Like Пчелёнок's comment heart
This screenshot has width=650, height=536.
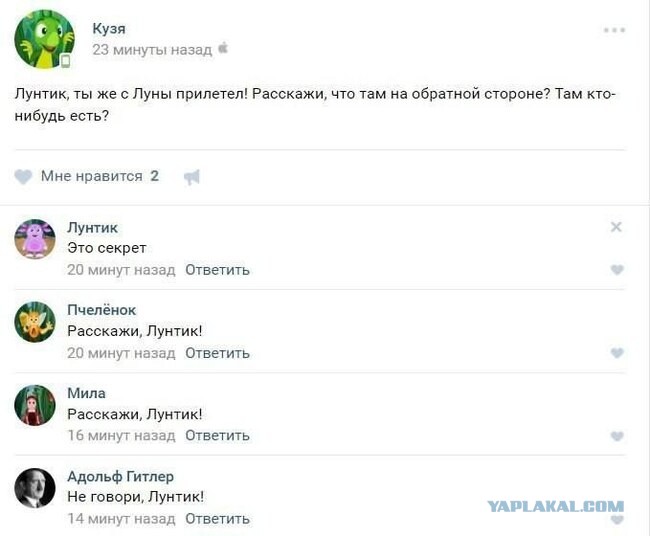tap(617, 353)
